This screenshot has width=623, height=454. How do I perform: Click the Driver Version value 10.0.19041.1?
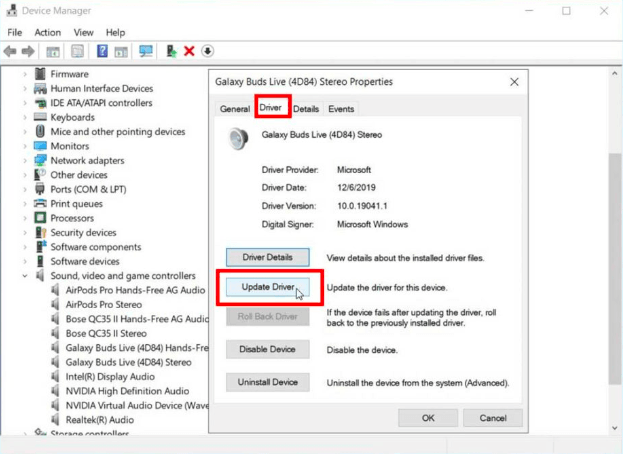[x=362, y=206]
